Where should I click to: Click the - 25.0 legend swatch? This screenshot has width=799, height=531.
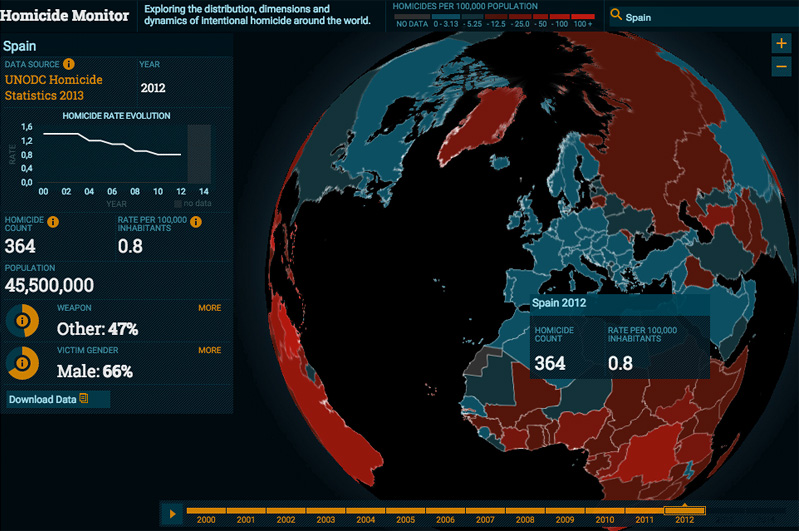520,17
